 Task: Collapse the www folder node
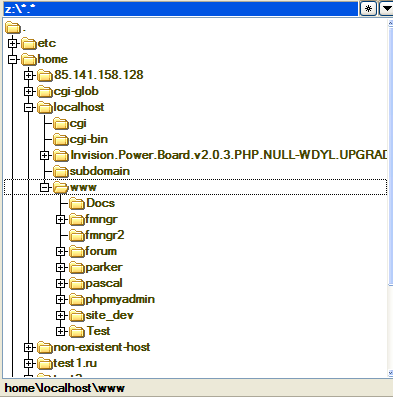point(44,187)
